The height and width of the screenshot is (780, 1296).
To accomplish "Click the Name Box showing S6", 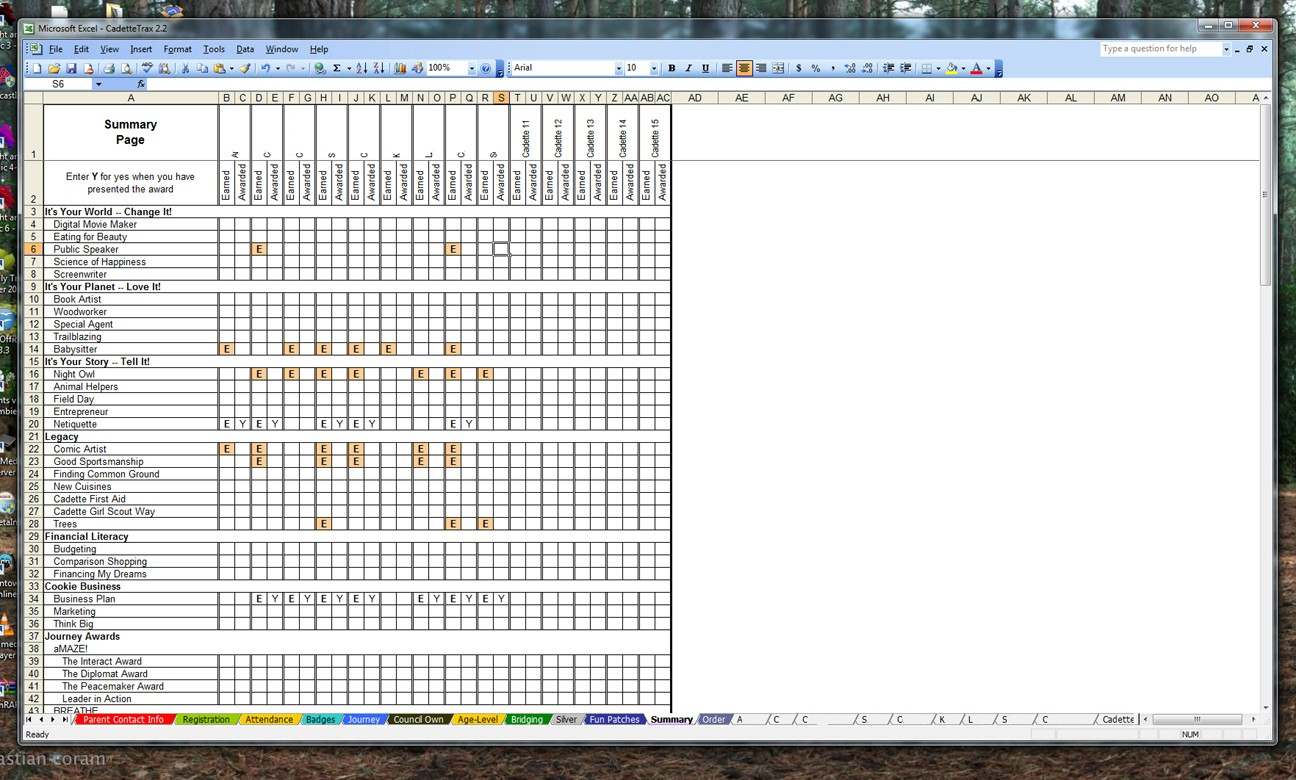I will pos(58,84).
